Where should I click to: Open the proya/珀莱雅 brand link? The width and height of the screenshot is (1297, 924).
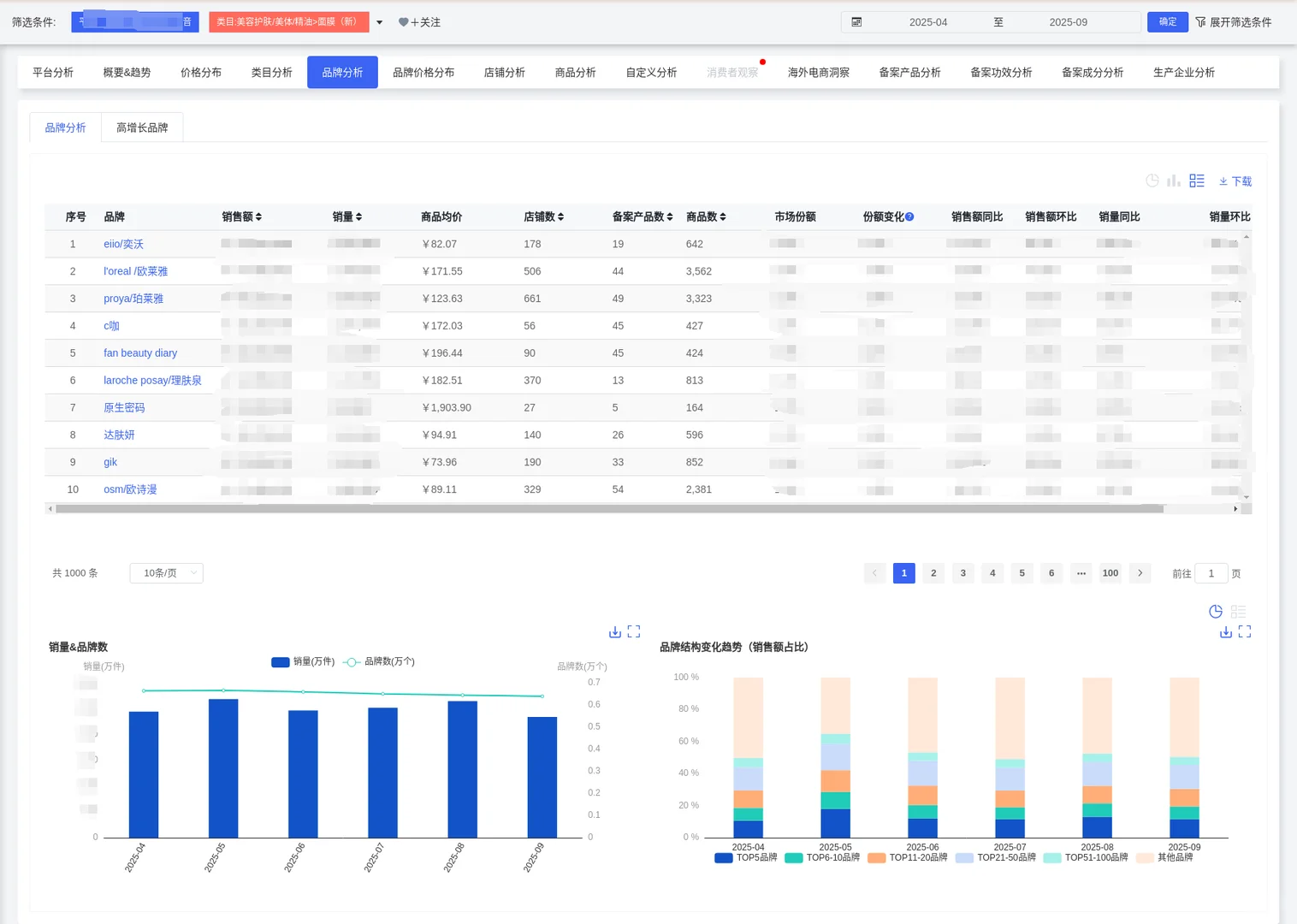(x=133, y=299)
